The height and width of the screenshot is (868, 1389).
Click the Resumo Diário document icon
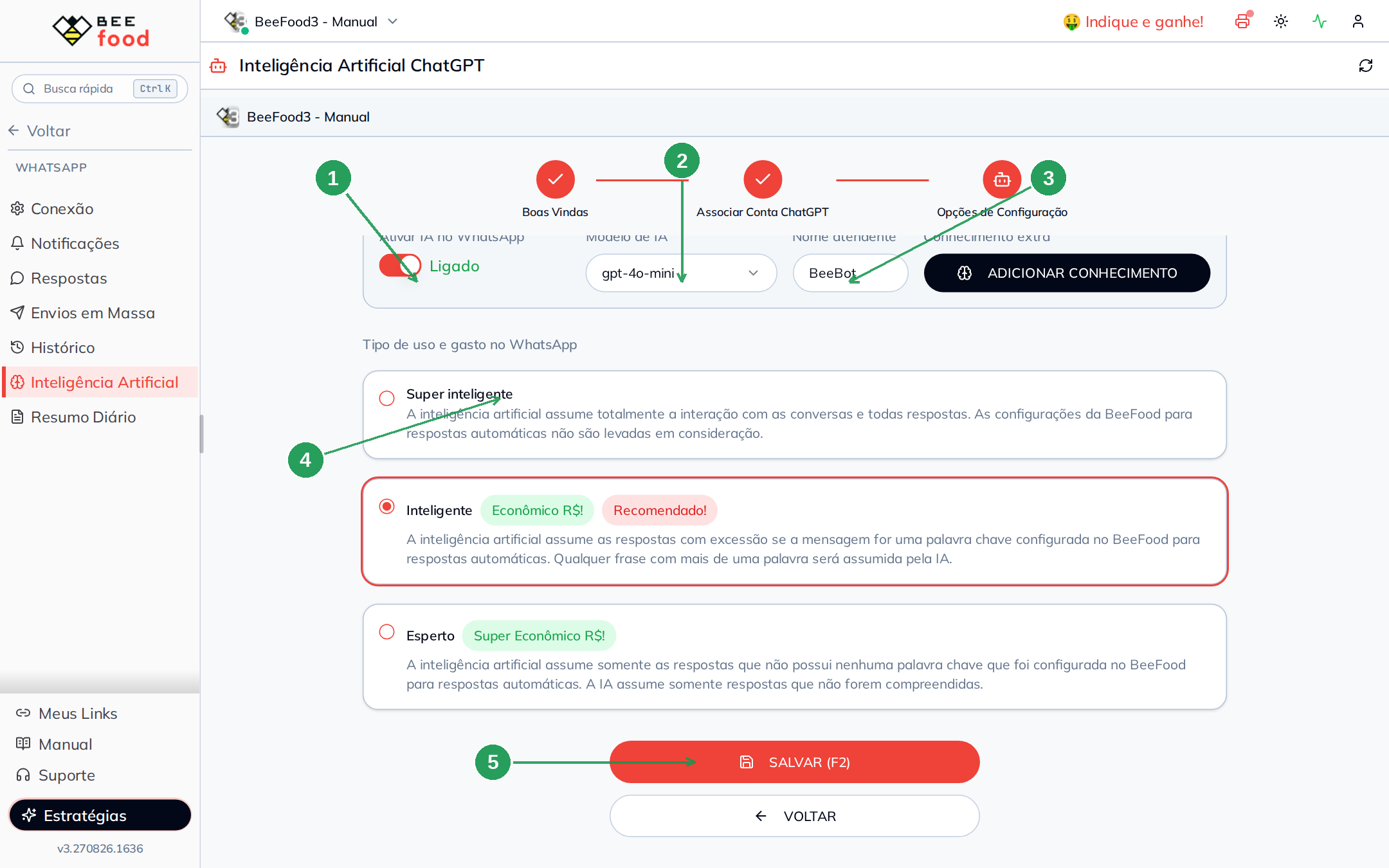17,417
